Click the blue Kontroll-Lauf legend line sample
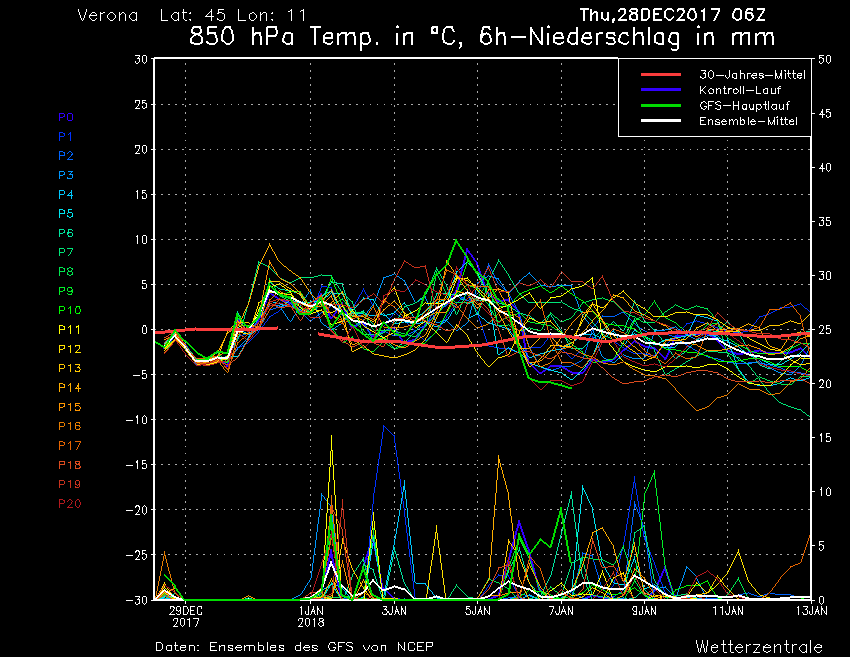850x657 pixels. click(661, 90)
